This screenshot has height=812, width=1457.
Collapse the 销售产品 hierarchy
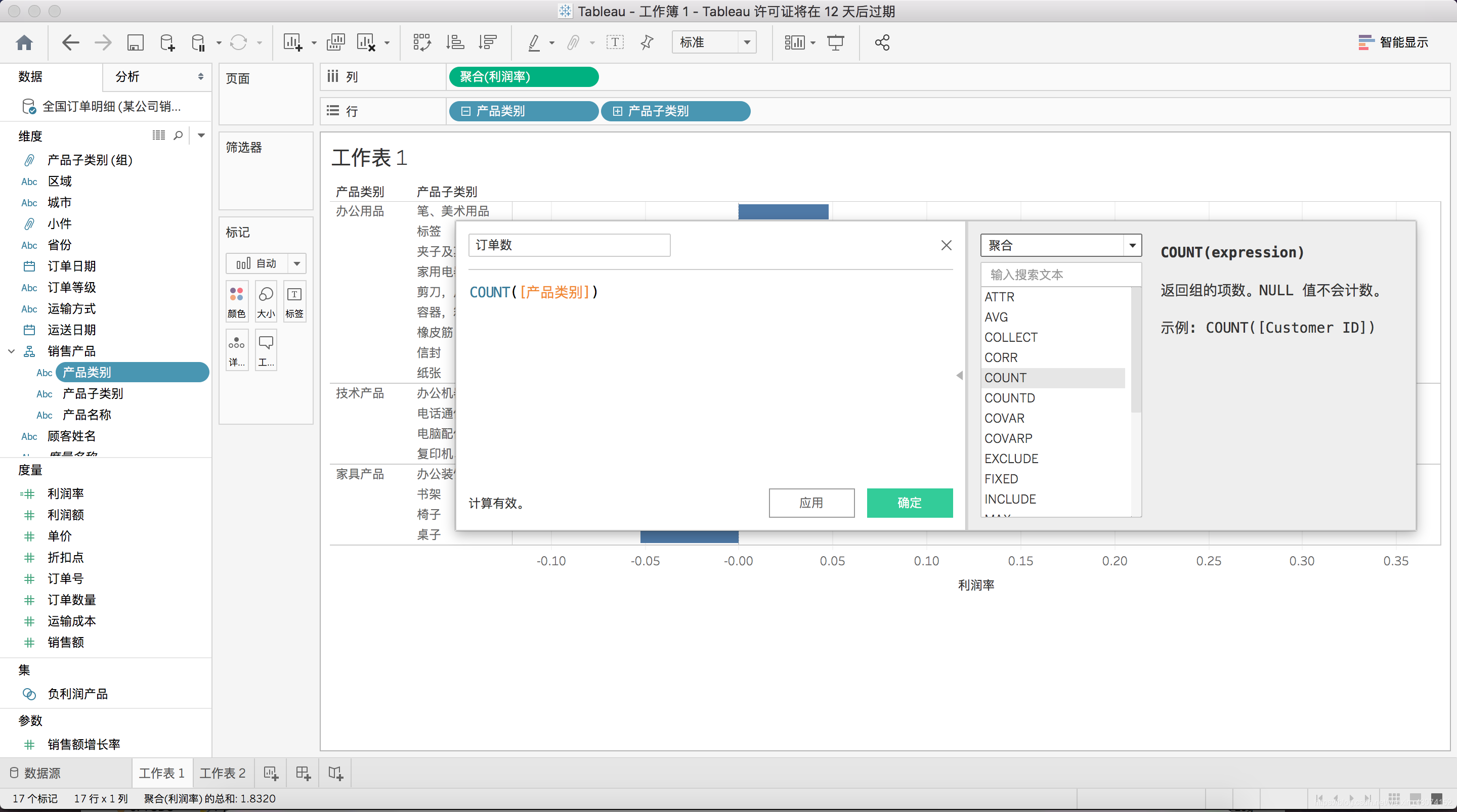point(11,351)
